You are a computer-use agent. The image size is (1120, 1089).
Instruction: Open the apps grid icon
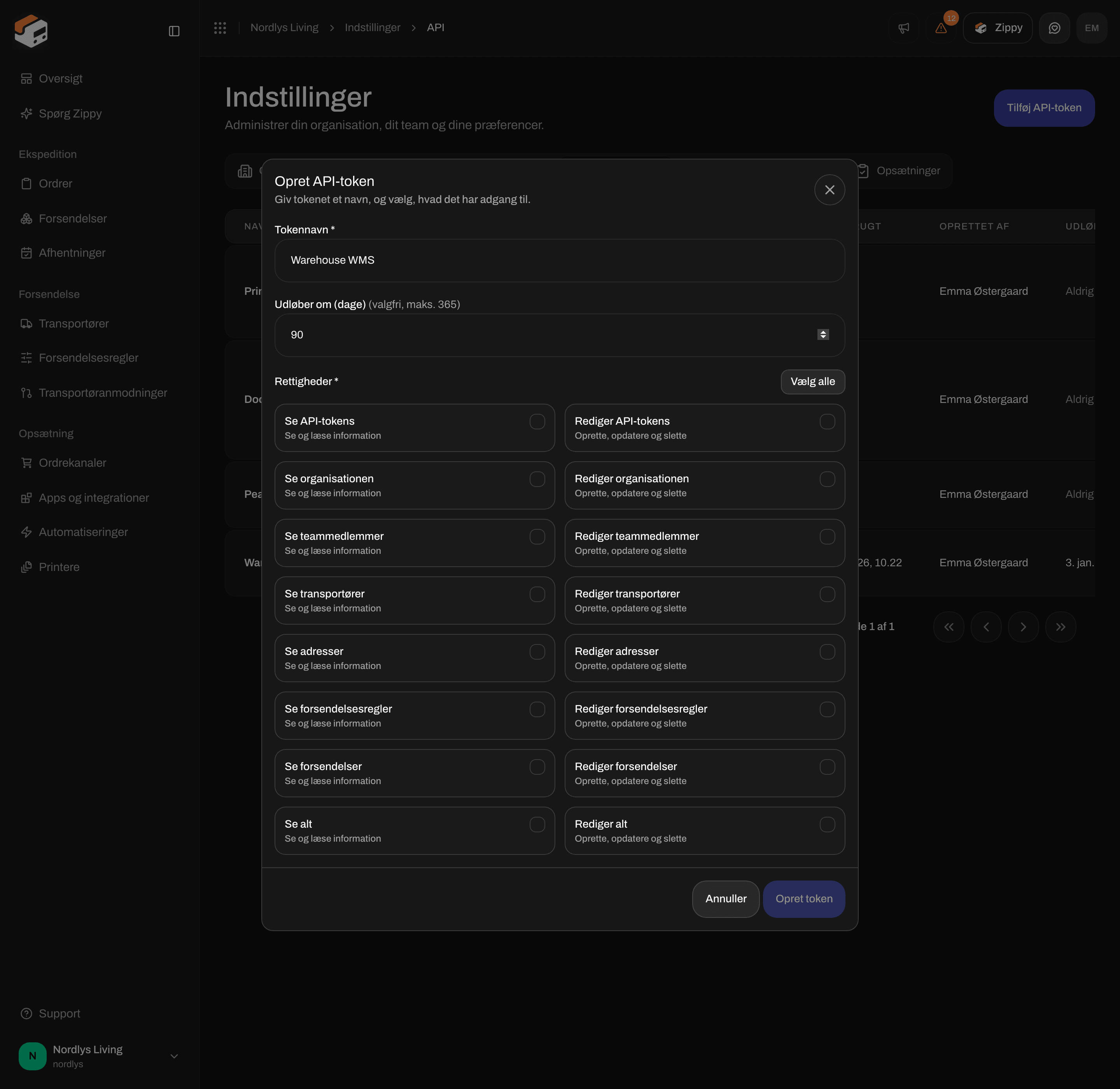pos(220,28)
